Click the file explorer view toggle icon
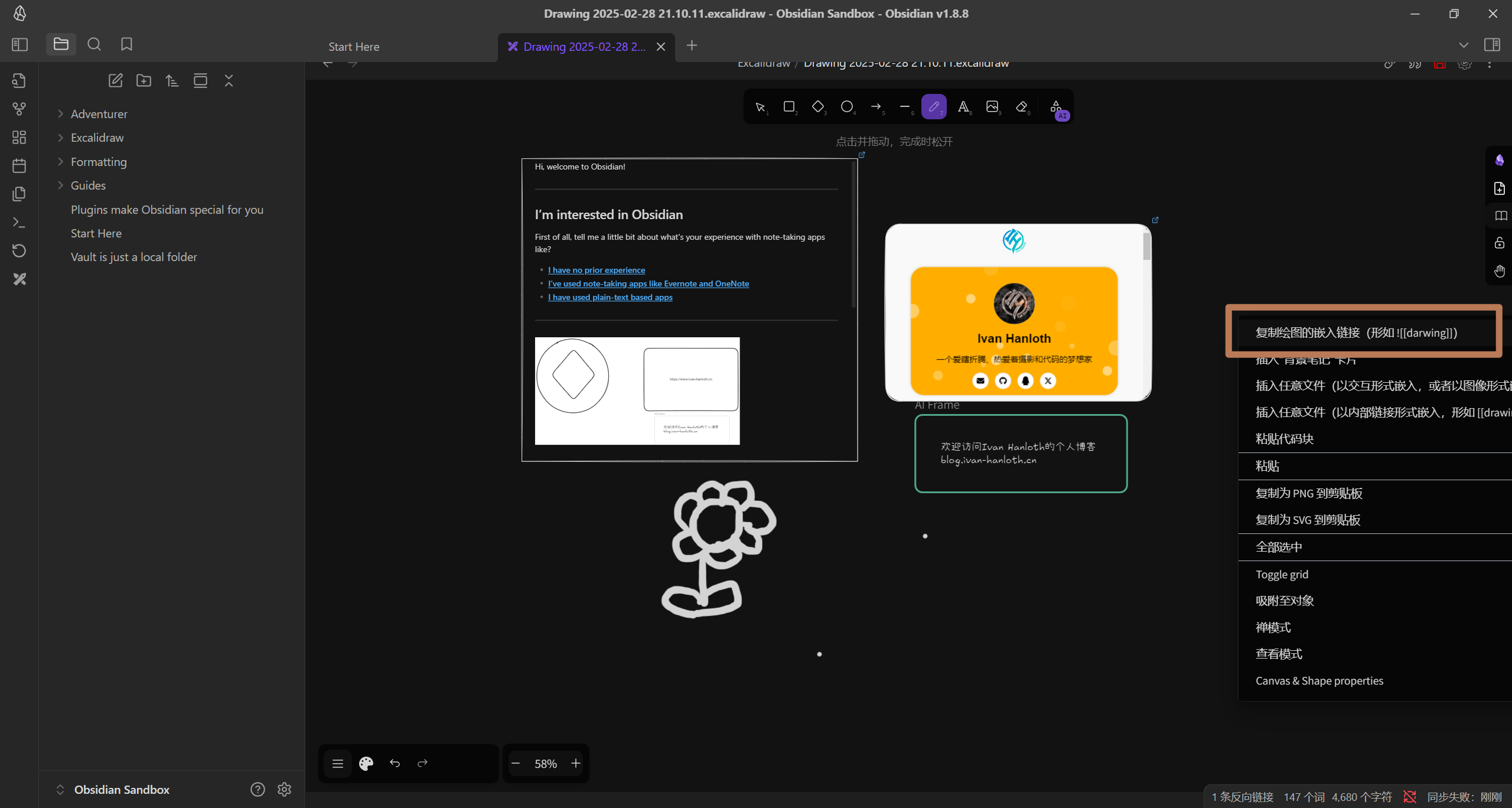The image size is (1512, 808). [200, 81]
